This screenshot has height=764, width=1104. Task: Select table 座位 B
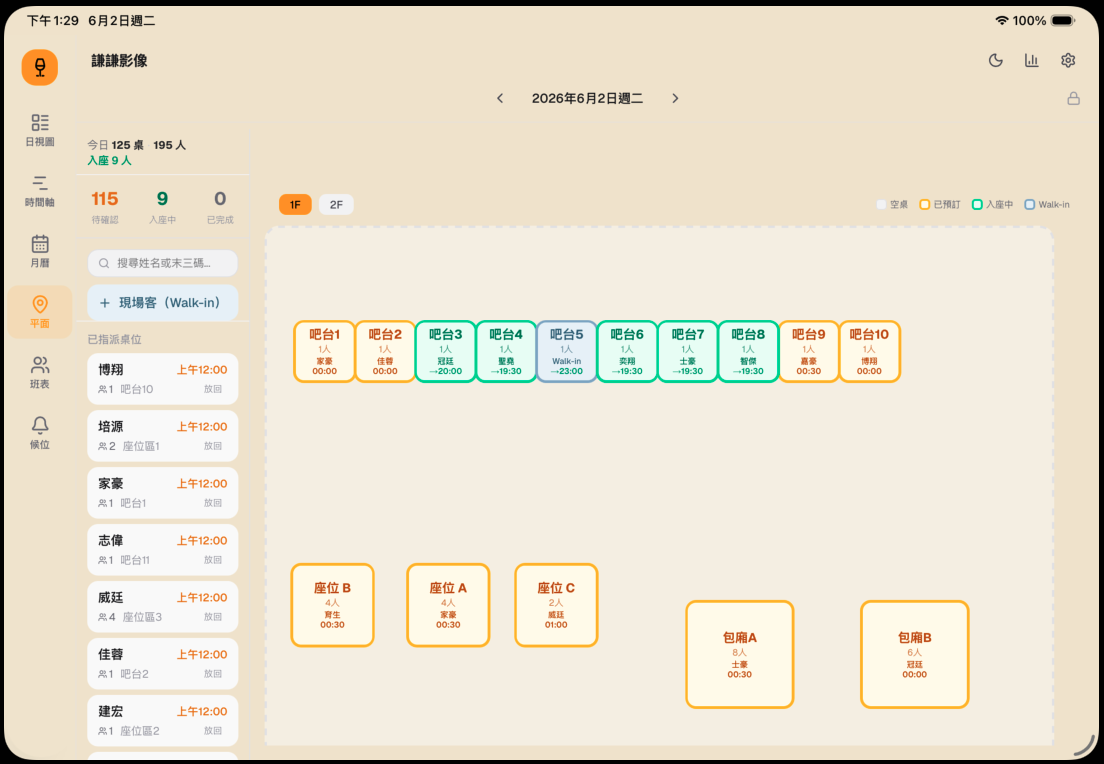point(332,605)
